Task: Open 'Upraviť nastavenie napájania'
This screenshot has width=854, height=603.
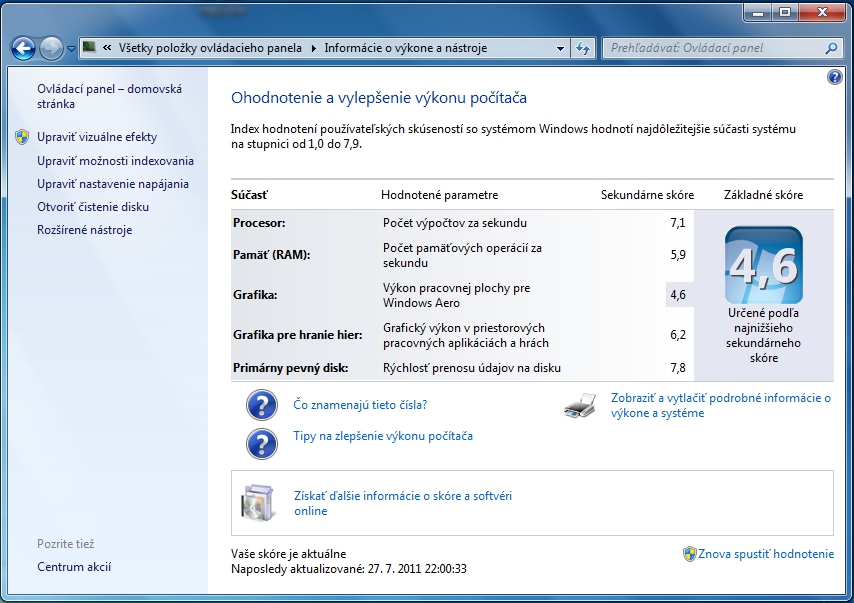Action: [x=113, y=184]
